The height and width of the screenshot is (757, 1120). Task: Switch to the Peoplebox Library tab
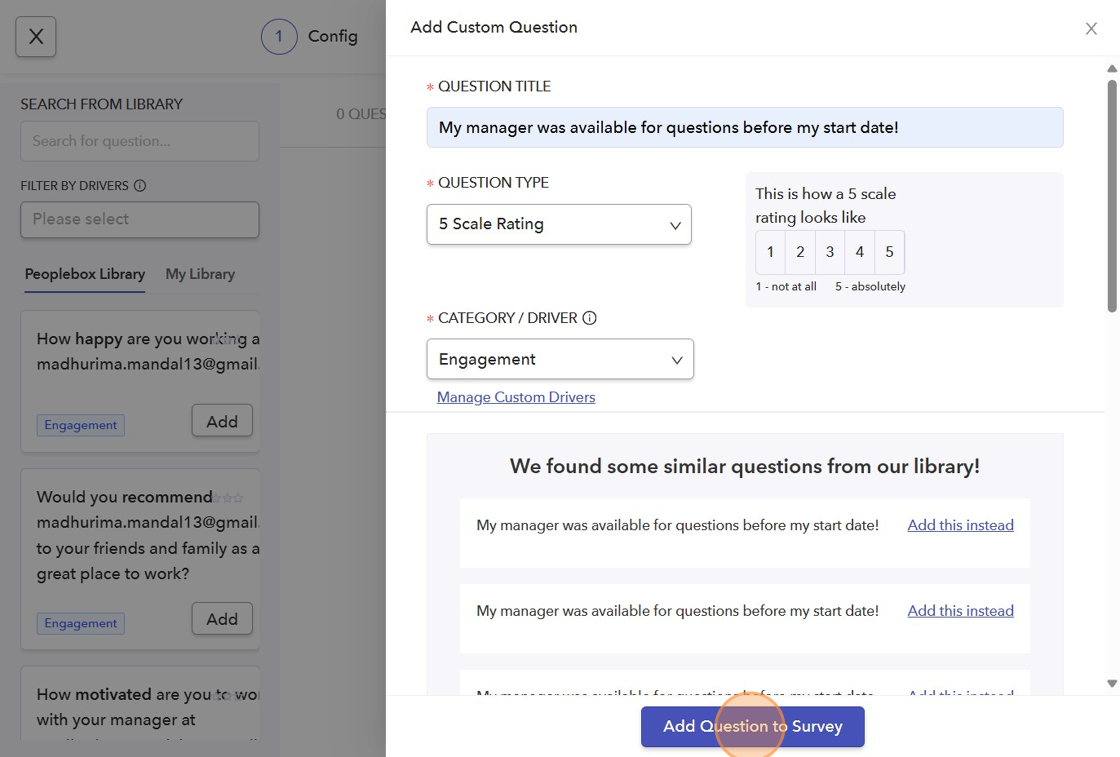(x=85, y=274)
